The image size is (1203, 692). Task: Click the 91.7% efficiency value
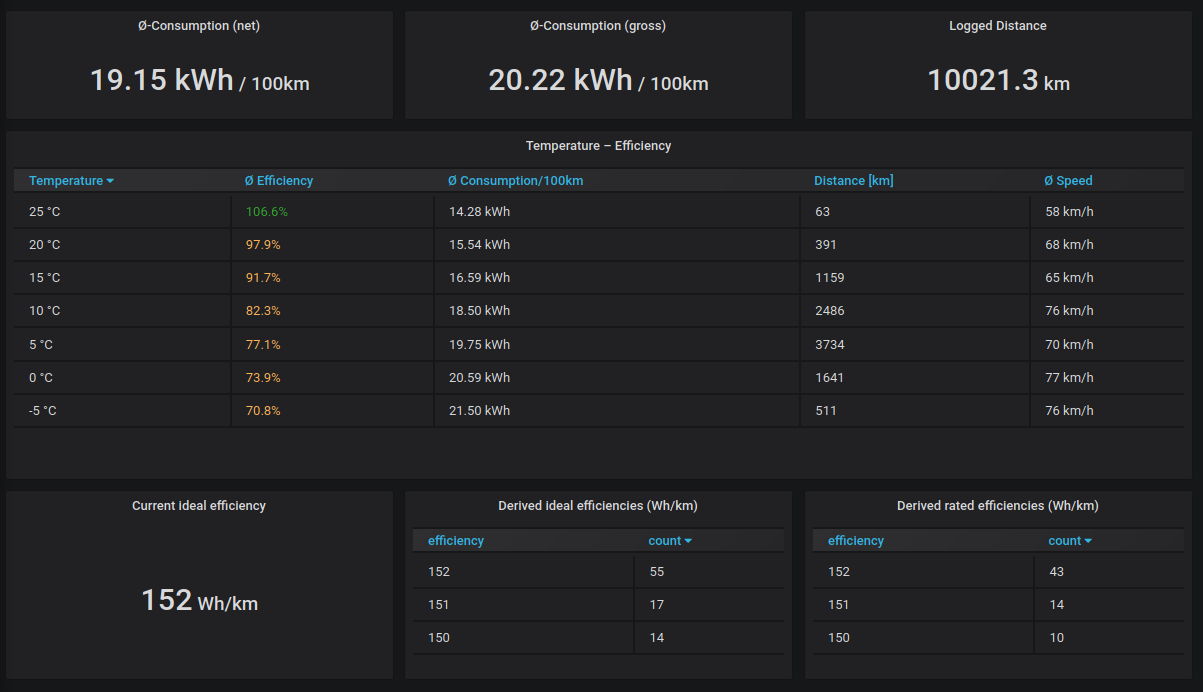(x=263, y=278)
